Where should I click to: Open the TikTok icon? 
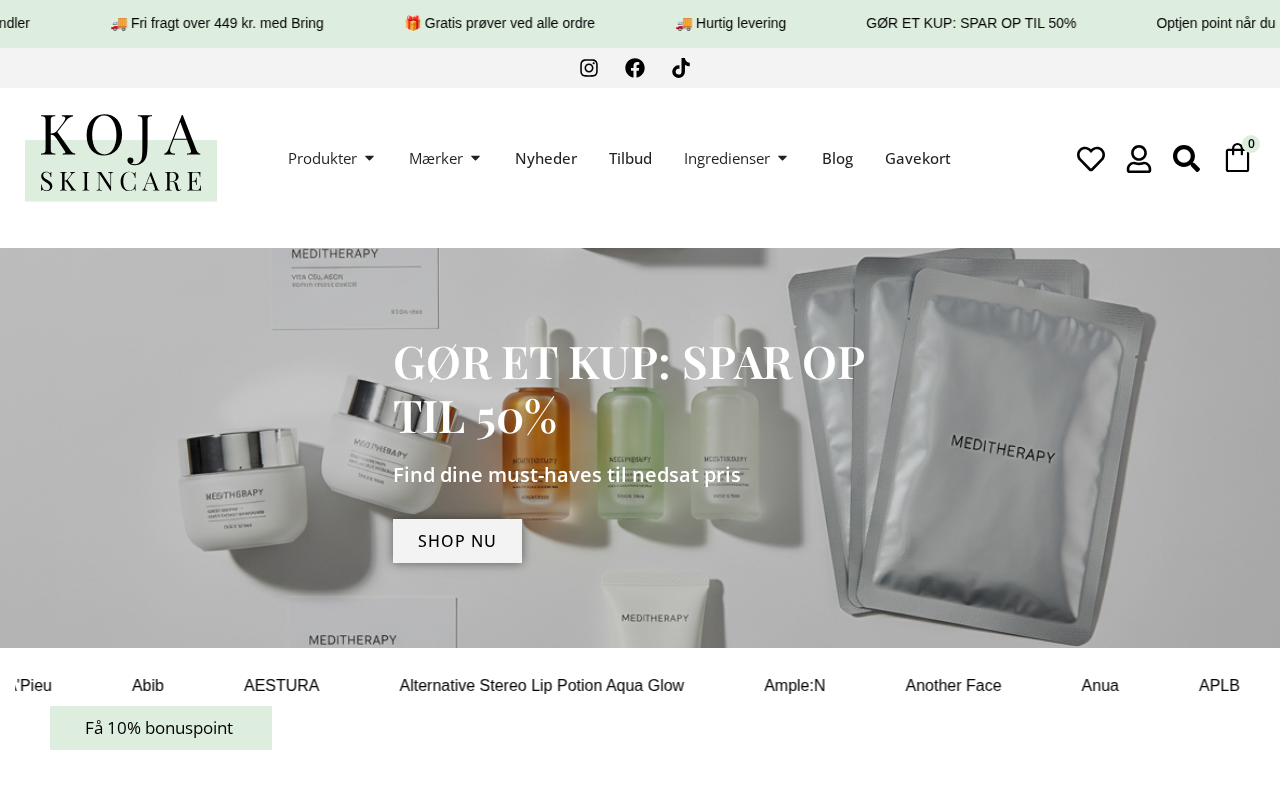click(681, 68)
